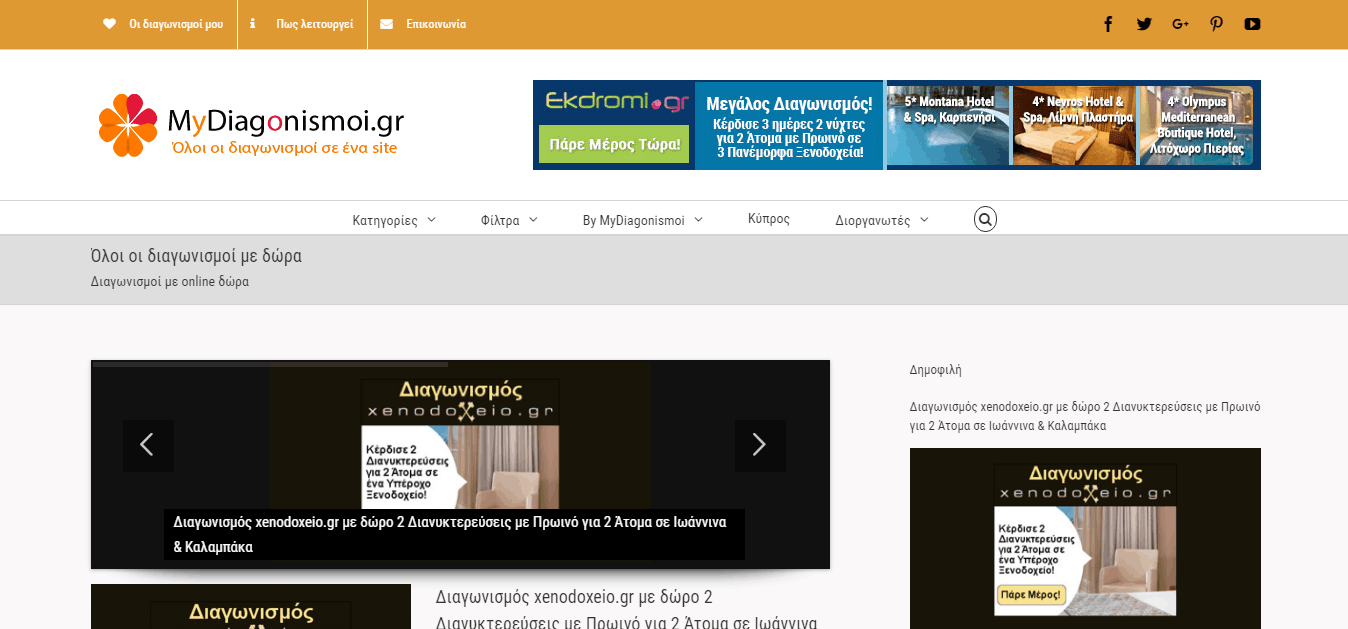Click the sidebar xenodoxeio.gr contest thumbnail
The height and width of the screenshot is (629, 1348).
click(1085, 538)
